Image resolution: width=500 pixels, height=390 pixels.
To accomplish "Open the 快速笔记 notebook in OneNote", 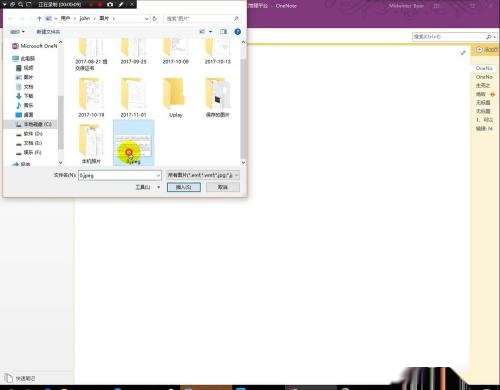I will [x=21, y=378].
